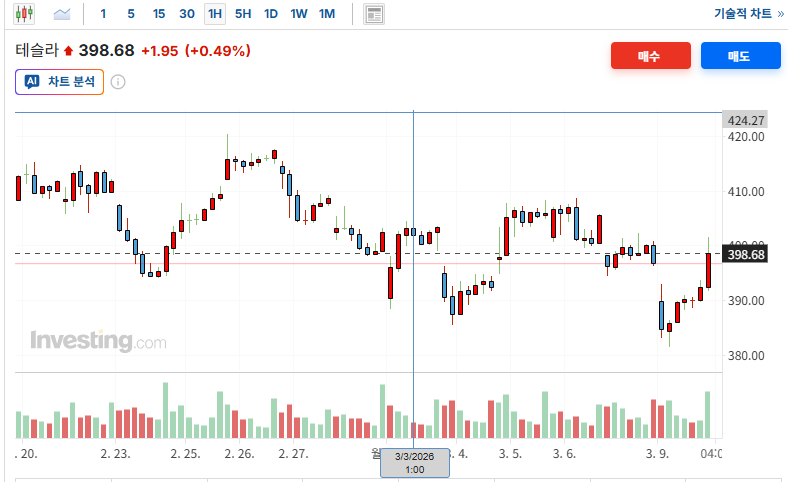The image size is (788, 482).
Task: Click the Investing.com watermark logo
Action: click(98, 341)
